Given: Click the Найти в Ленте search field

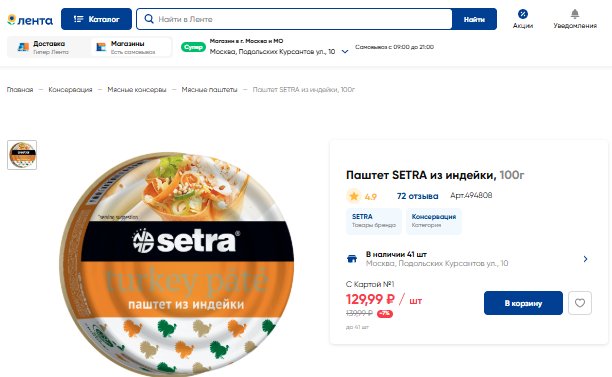Looking at the screenshot, I should point(302,19).
